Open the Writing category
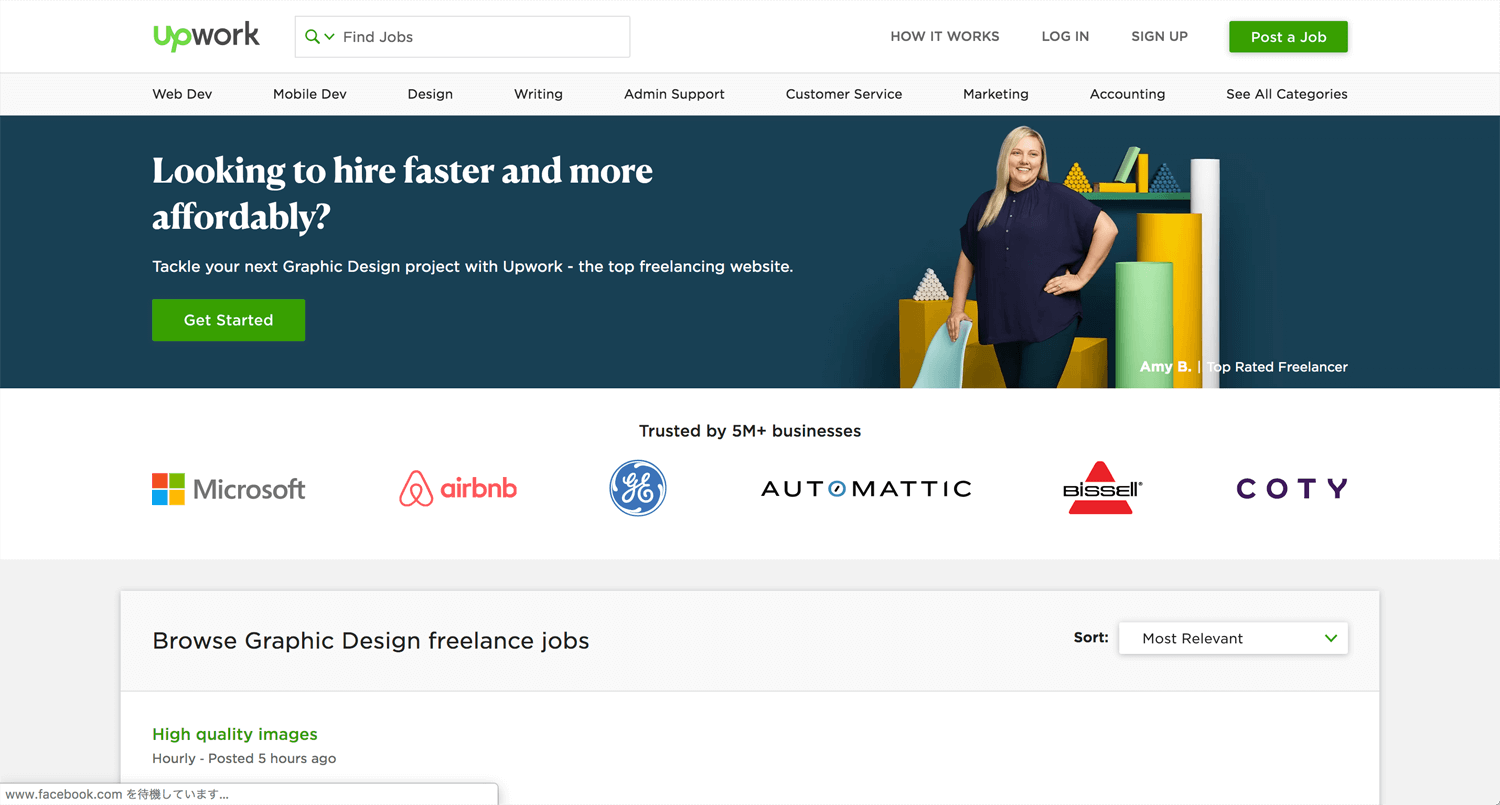This screenshot has width=1500, height=805. click(x=538, y=94)
